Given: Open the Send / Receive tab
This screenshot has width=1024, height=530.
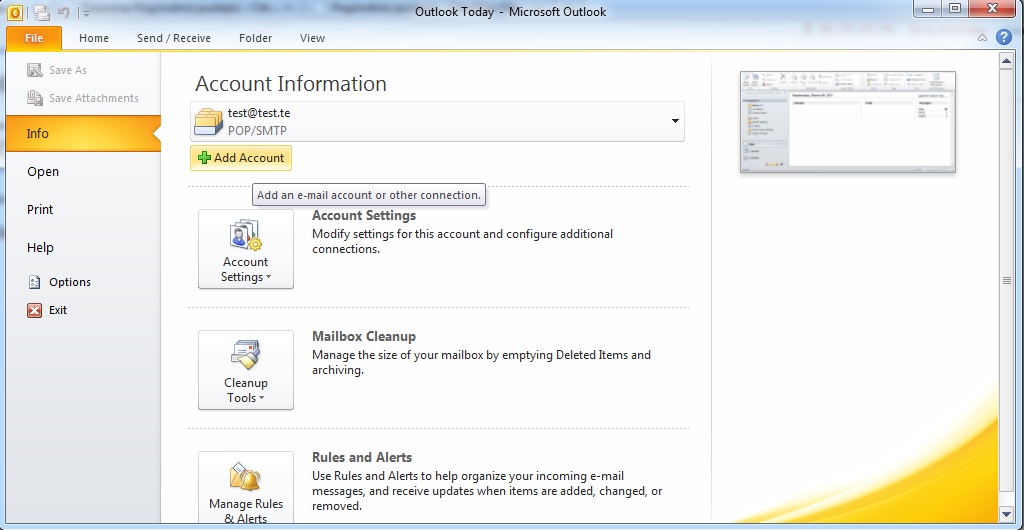Looking at the screenshot, I should point(174,38).
